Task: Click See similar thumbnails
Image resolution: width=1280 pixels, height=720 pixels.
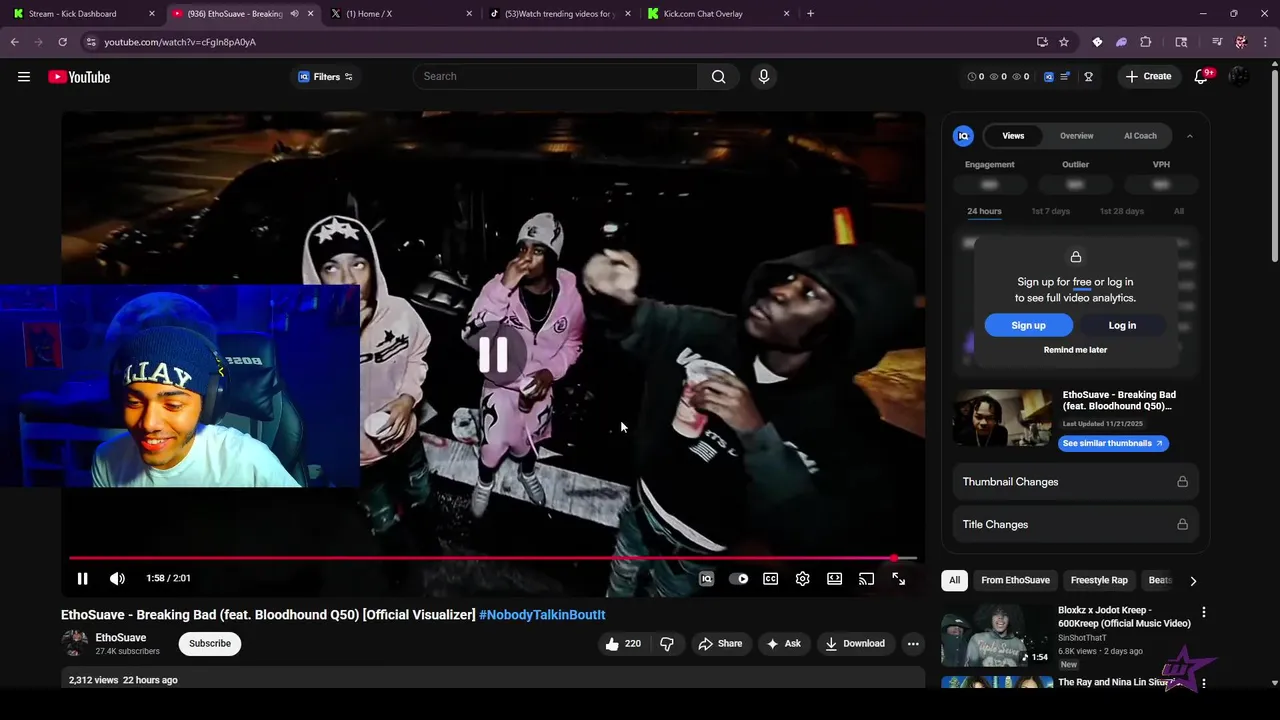Action: click(1113, 444)
